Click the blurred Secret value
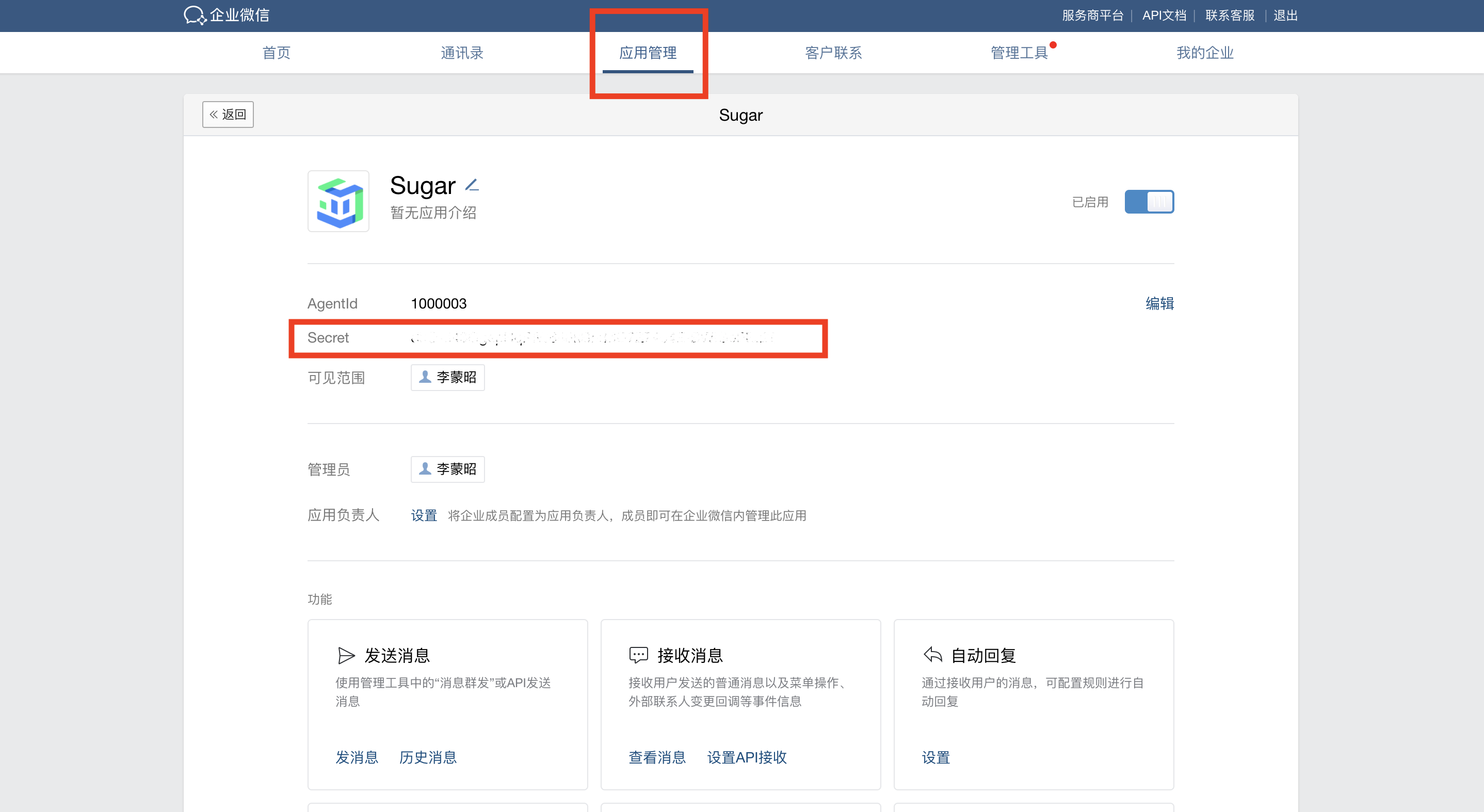Viewport: 1484px width, 812px height. coord(592,338)
